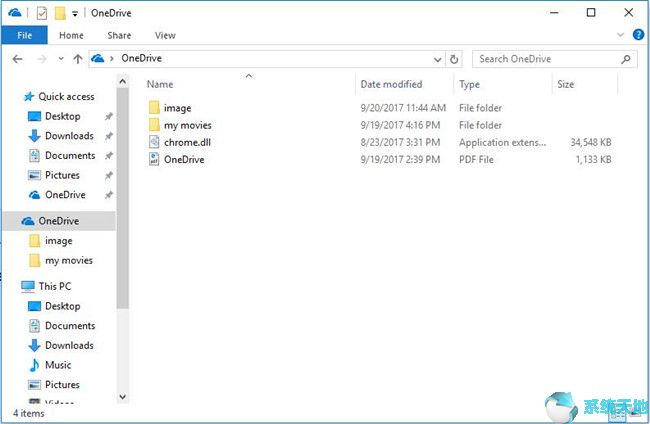Go back with the Back arrow

(17, 59)
